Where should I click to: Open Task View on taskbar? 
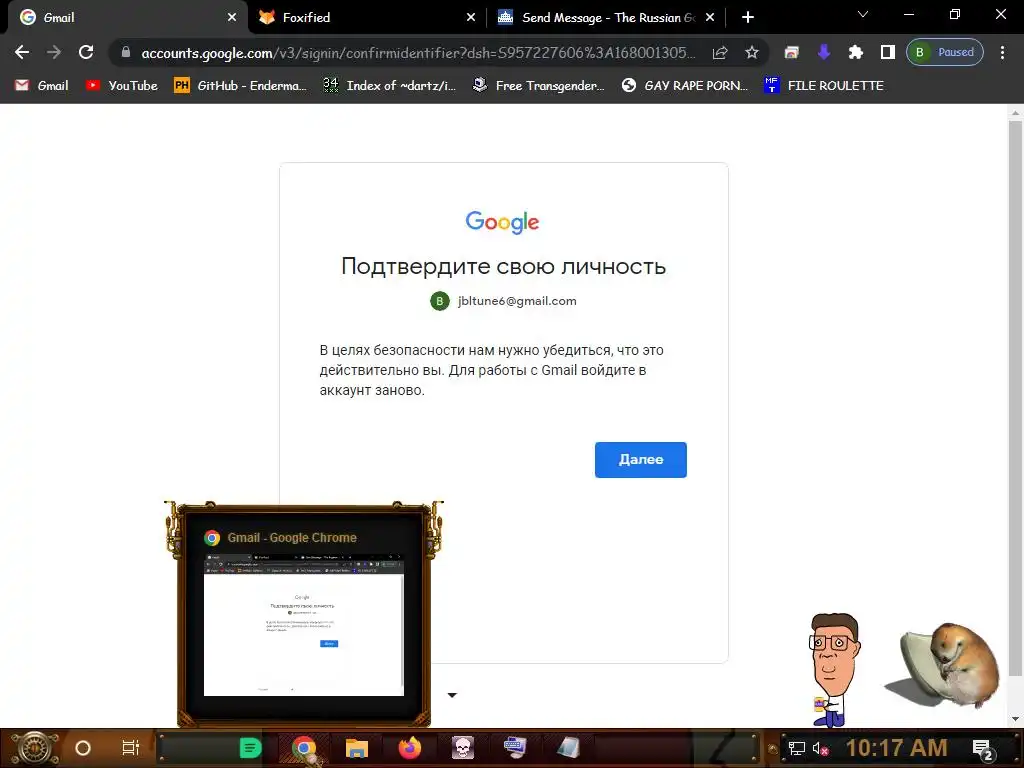pyautogui.click(x=131, y=748)
